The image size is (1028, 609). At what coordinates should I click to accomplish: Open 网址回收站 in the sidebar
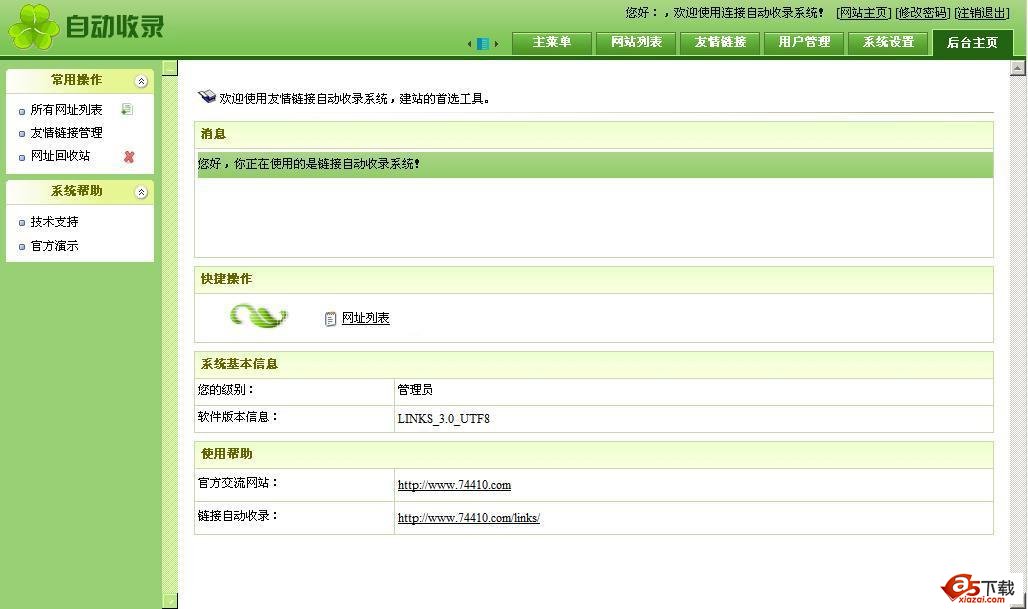pyautogui.click(x=60, y=156)
